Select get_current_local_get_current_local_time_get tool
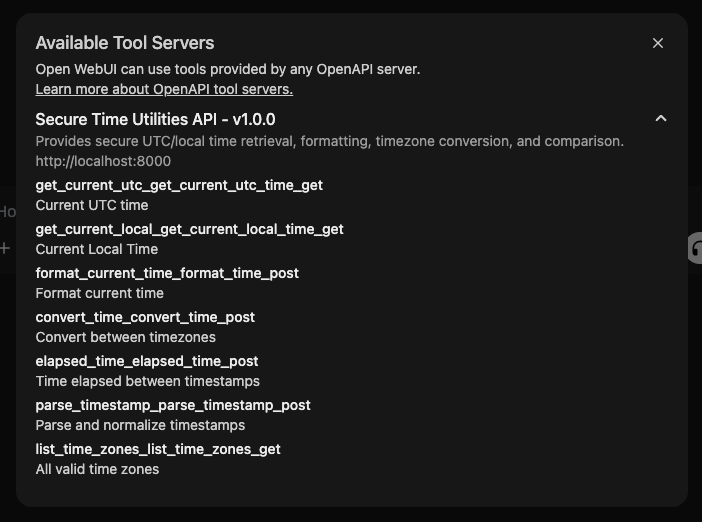Screen dimensions: 702x522 click(x=189, y=229)
